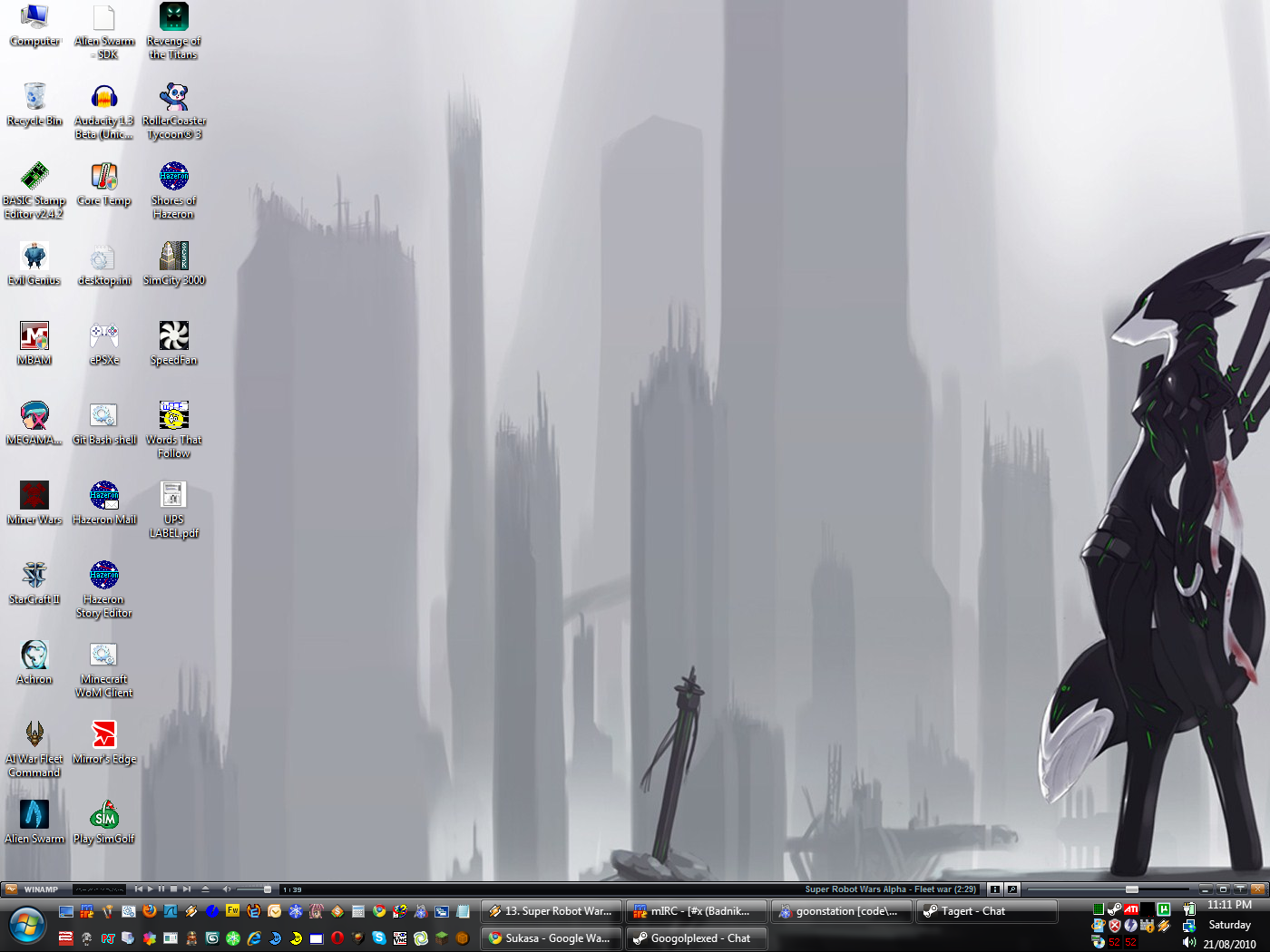Open the volume speaker tray icon
The image size is (1270, 952).
coord(1189,942)
